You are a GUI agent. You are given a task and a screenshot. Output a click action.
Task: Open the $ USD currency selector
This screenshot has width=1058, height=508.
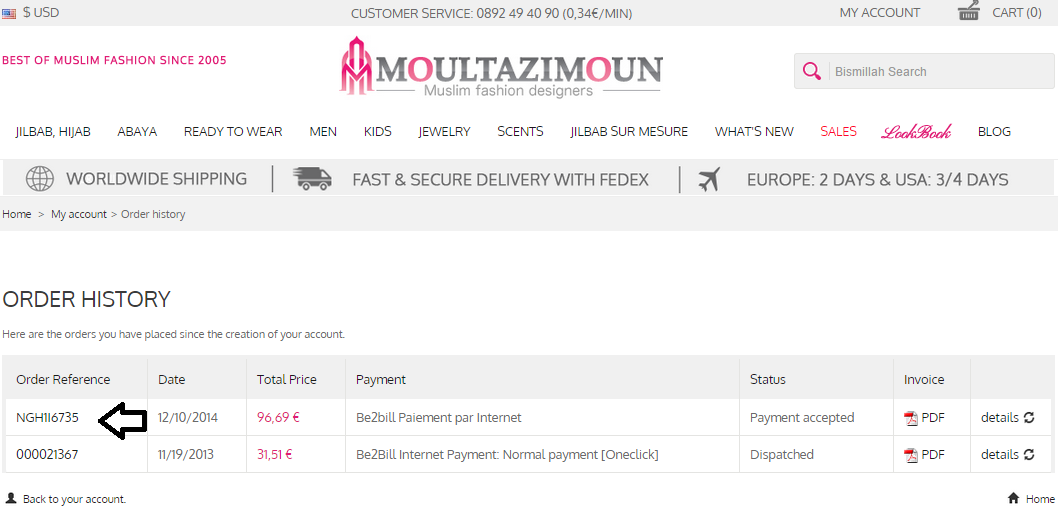click(x=41, y=13)
